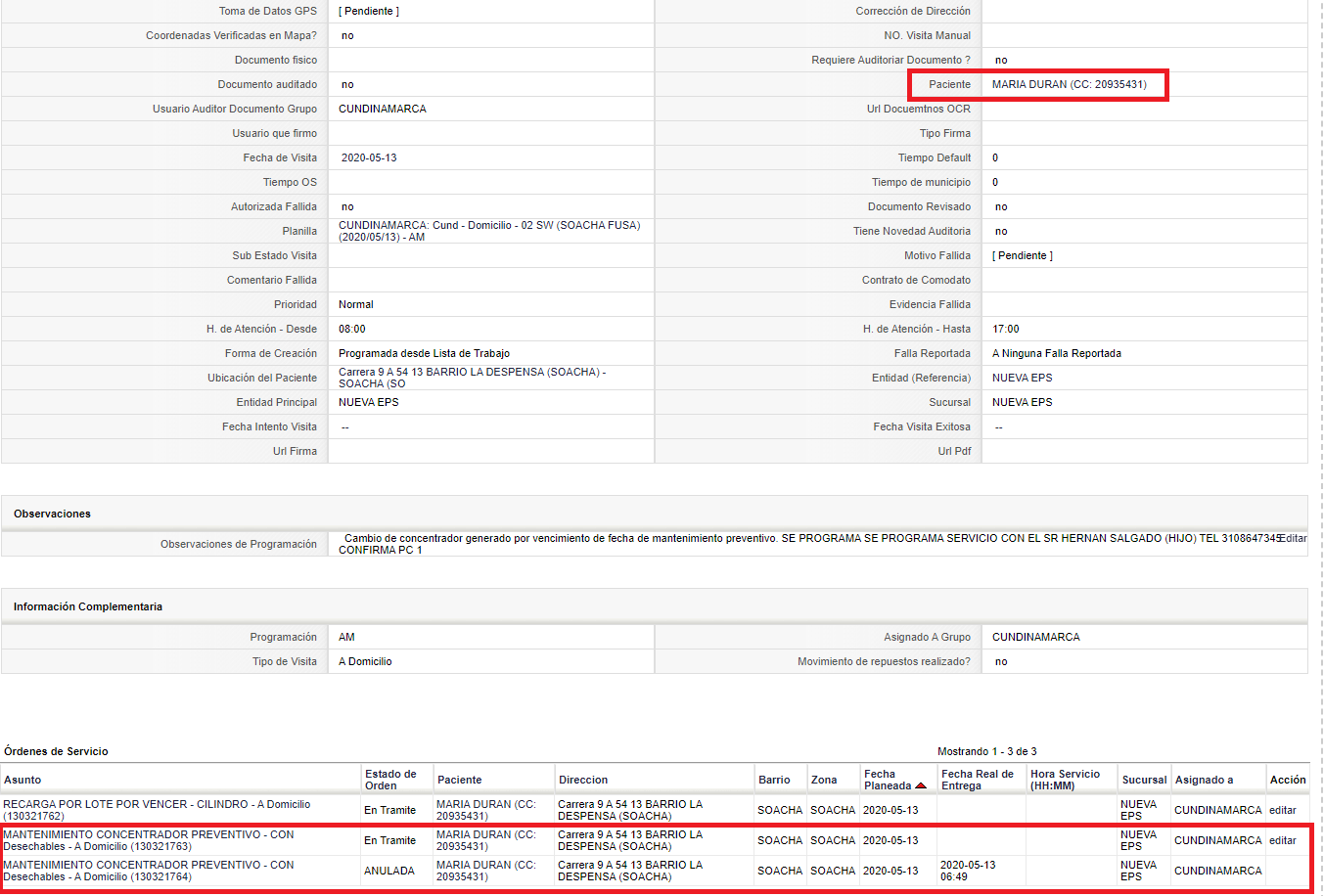Click Editar link in Observaciones de Programación
Screen dimensions: 1324x896
point(1293,538)
